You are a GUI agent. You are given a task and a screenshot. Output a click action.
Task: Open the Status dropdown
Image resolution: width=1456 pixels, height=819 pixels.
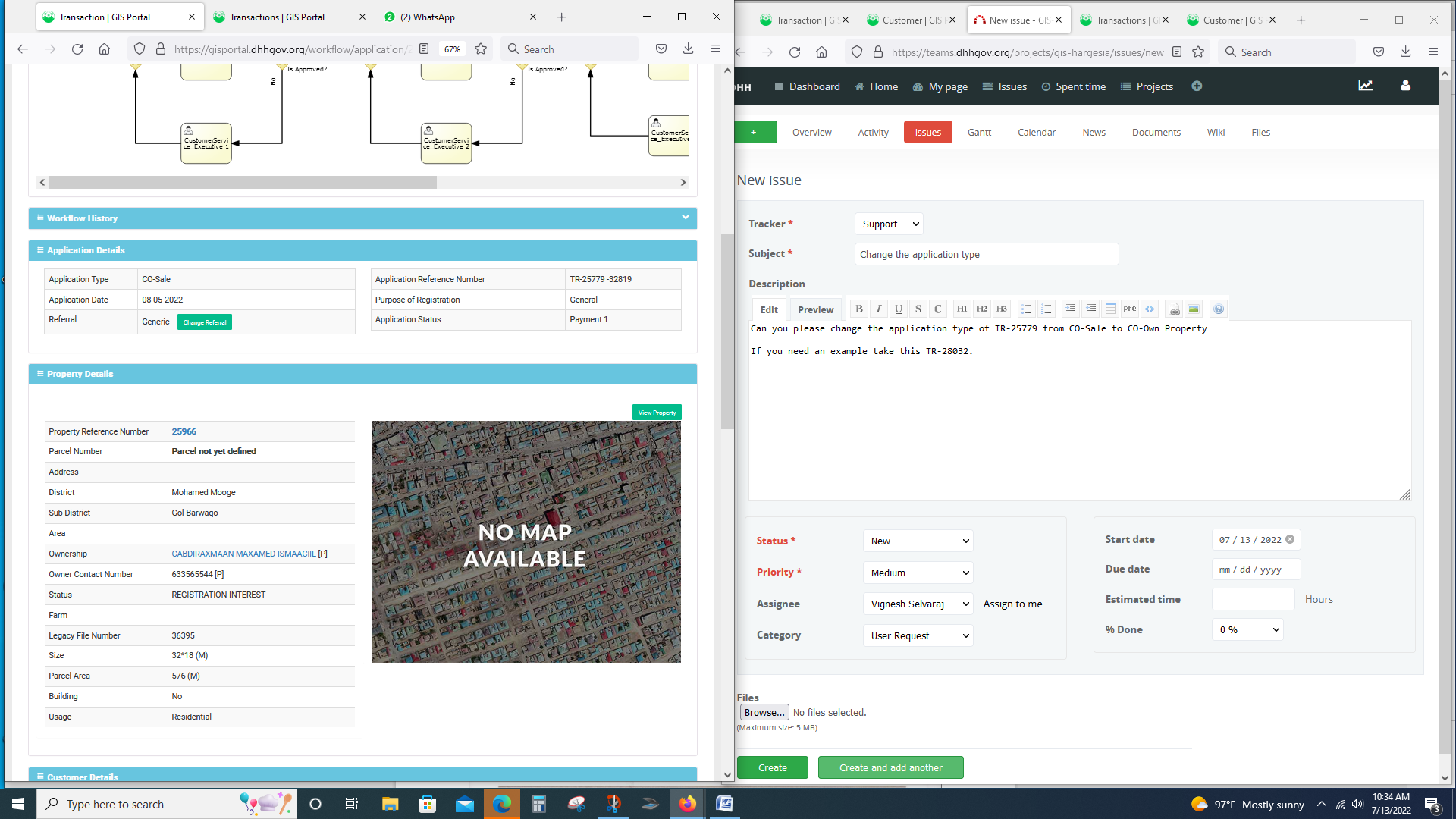point(918,541)
